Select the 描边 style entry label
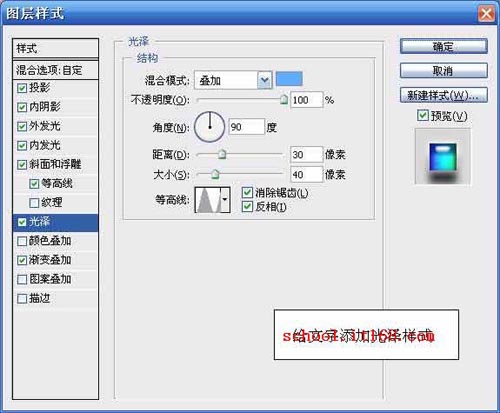Viewport: 500px width, 413px height. pos(40,298)
